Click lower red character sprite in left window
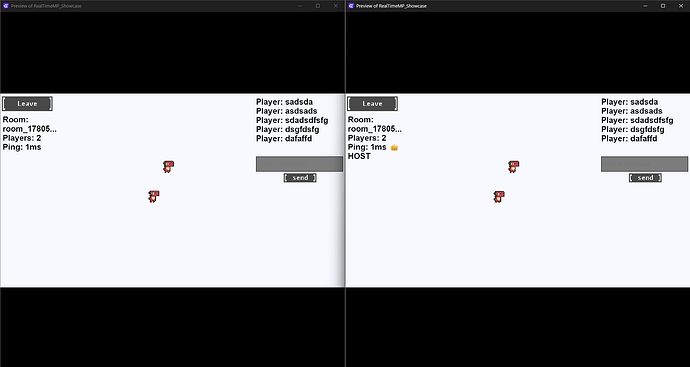The image size is (690, 367). click(154, 196)
